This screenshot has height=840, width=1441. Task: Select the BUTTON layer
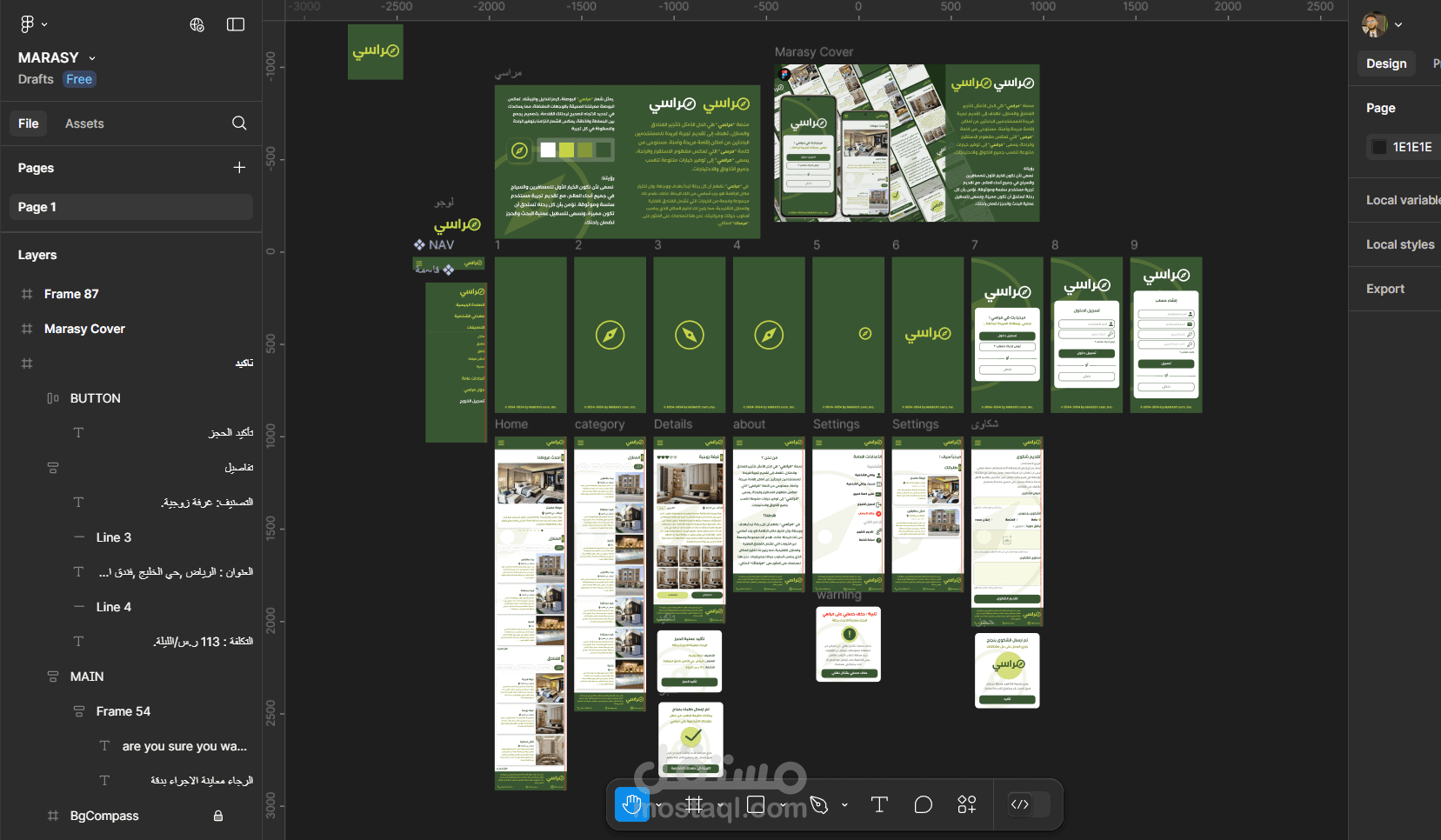[96, 398]
